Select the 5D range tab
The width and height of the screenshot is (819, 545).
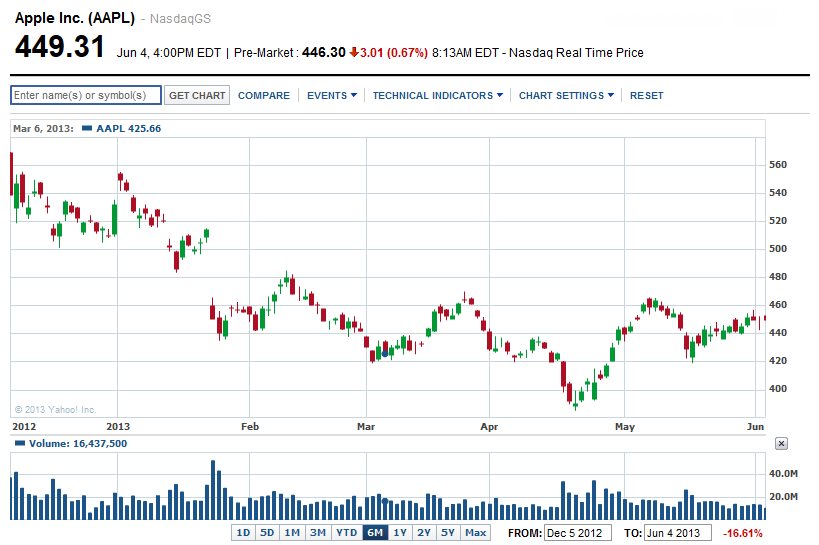coord(267,532)
